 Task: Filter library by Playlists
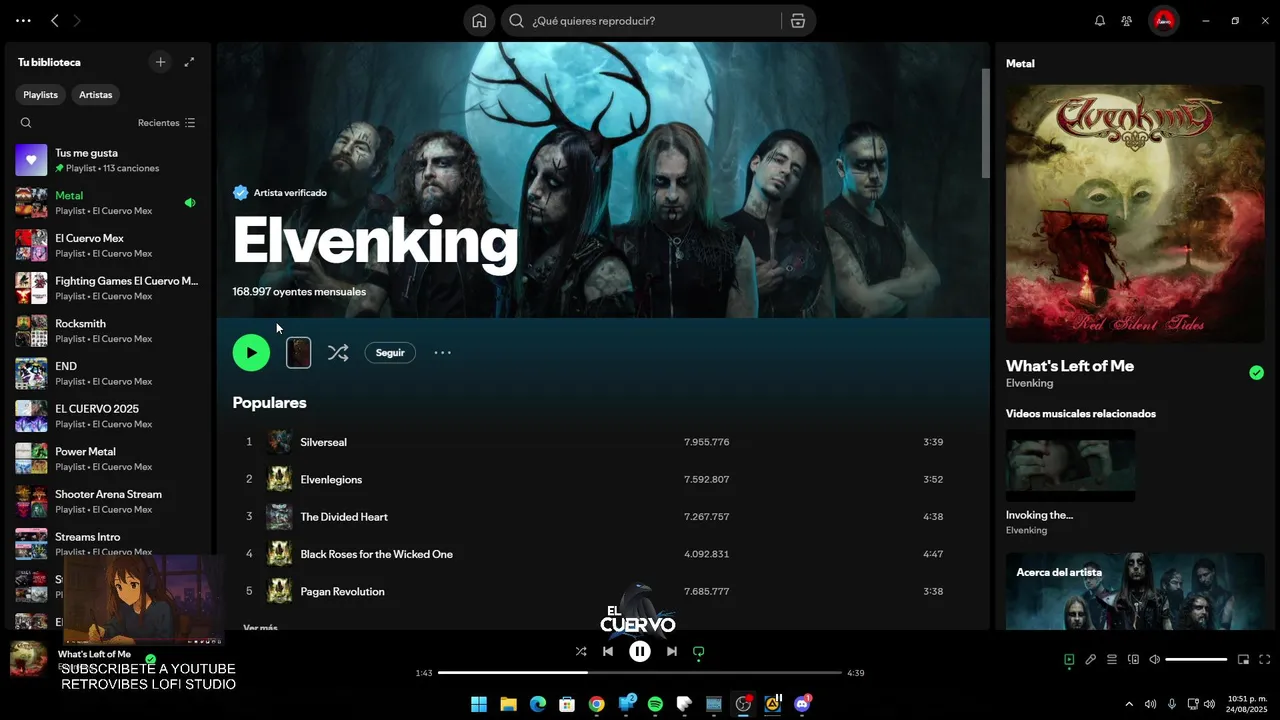[x=41, y=95]
